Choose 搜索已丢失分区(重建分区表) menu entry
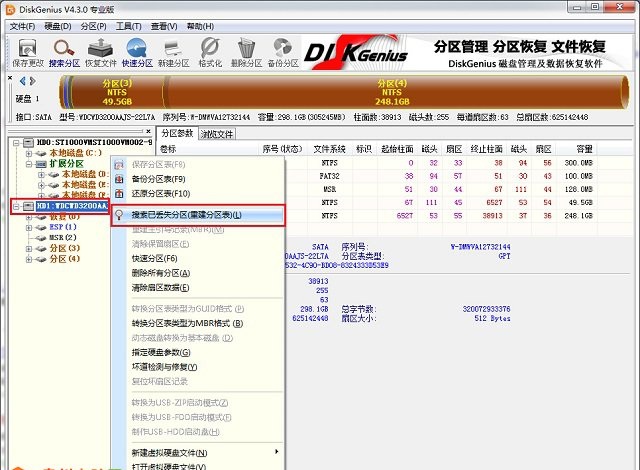This screenshot has width=640, height=470. point(198,215)
